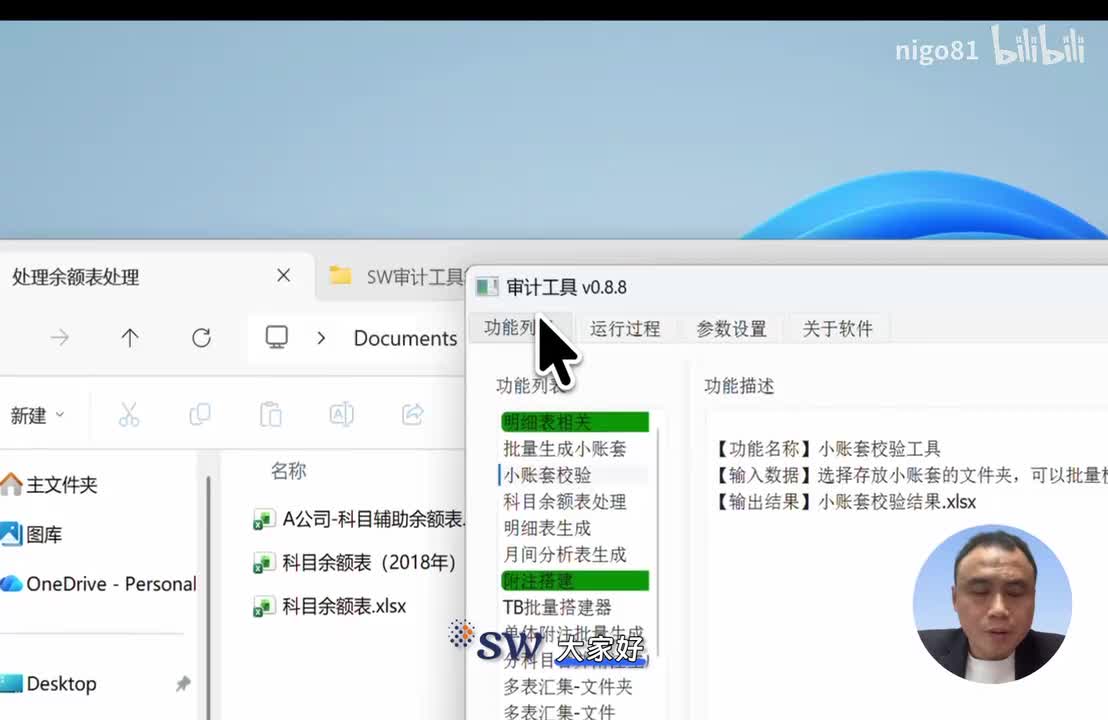Select Desktop in the navigation pane
1108x720 pixels.
coord(49,683)
